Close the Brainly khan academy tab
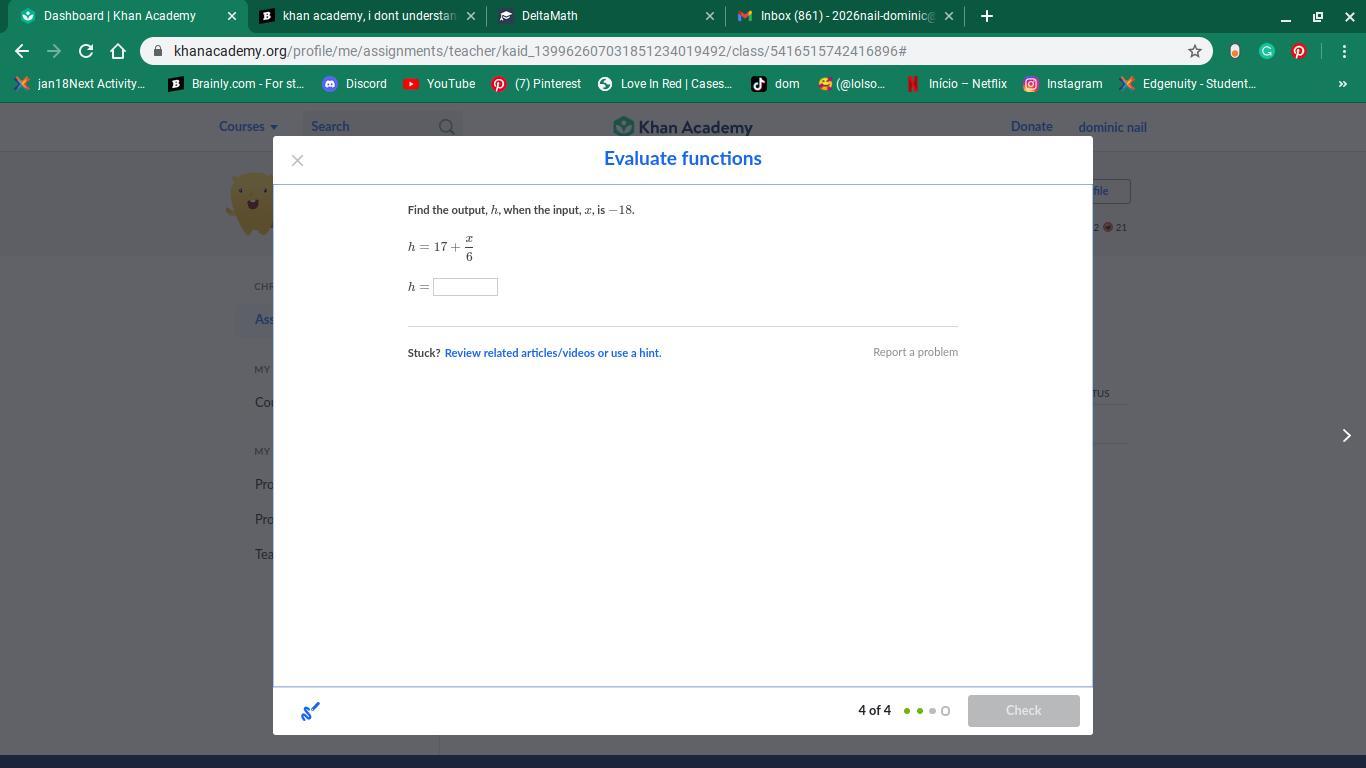Viewport: 1366px width, 768px height. [x=471, y=16]
